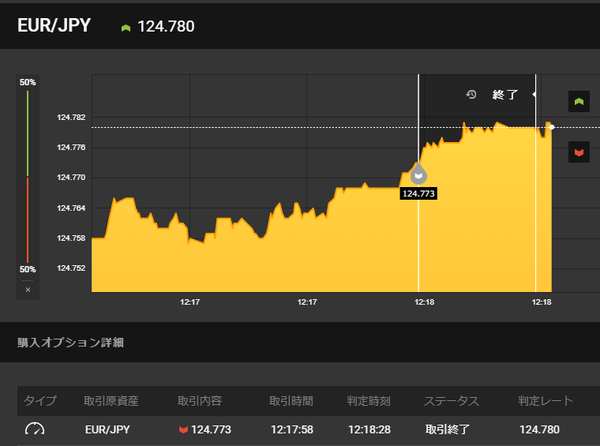Click the 取引内容 column header
This screenshot has height=446, width=600.
(199, 400)
